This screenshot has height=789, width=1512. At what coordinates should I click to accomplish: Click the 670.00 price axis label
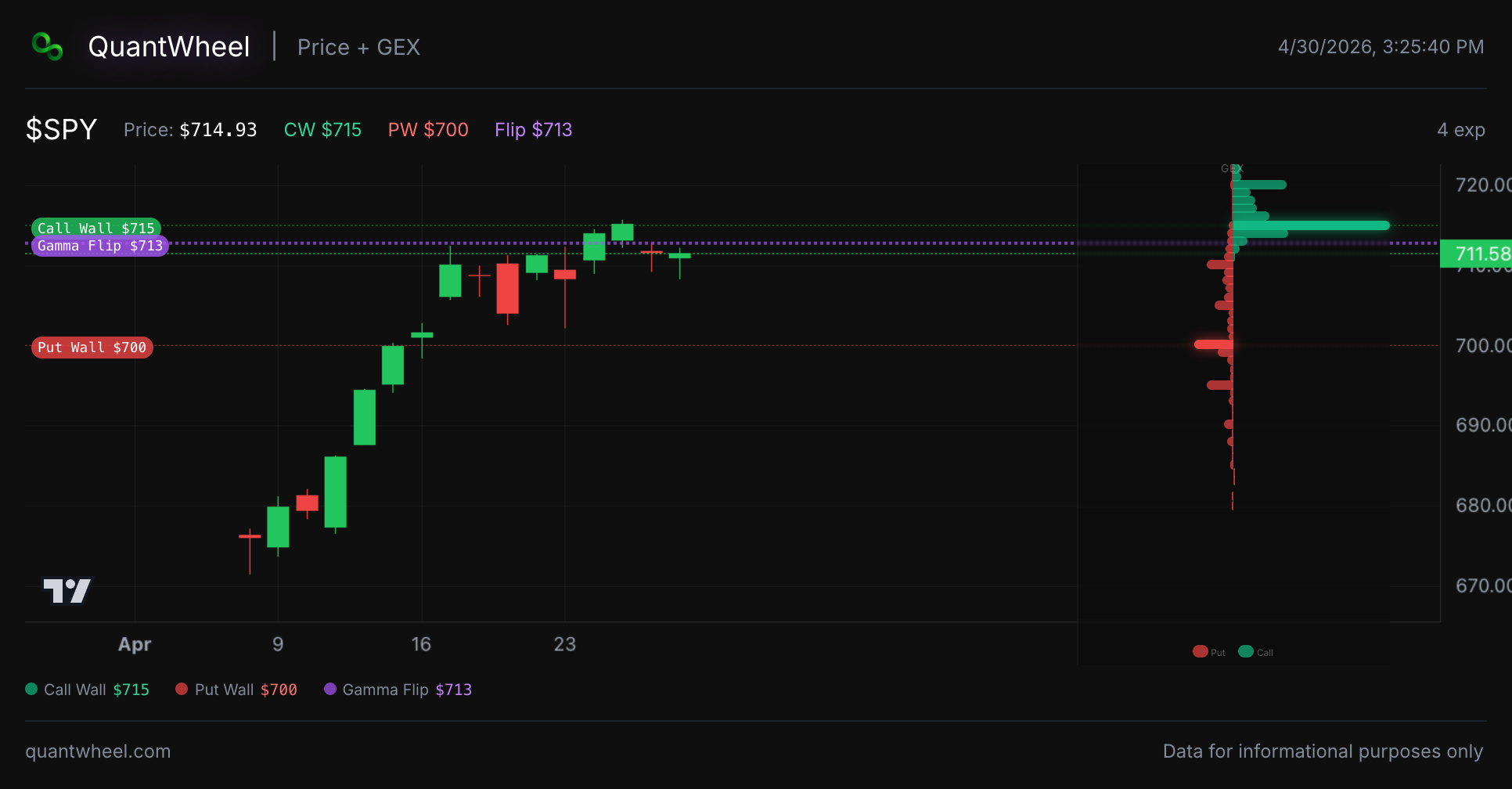(1482, 585)
